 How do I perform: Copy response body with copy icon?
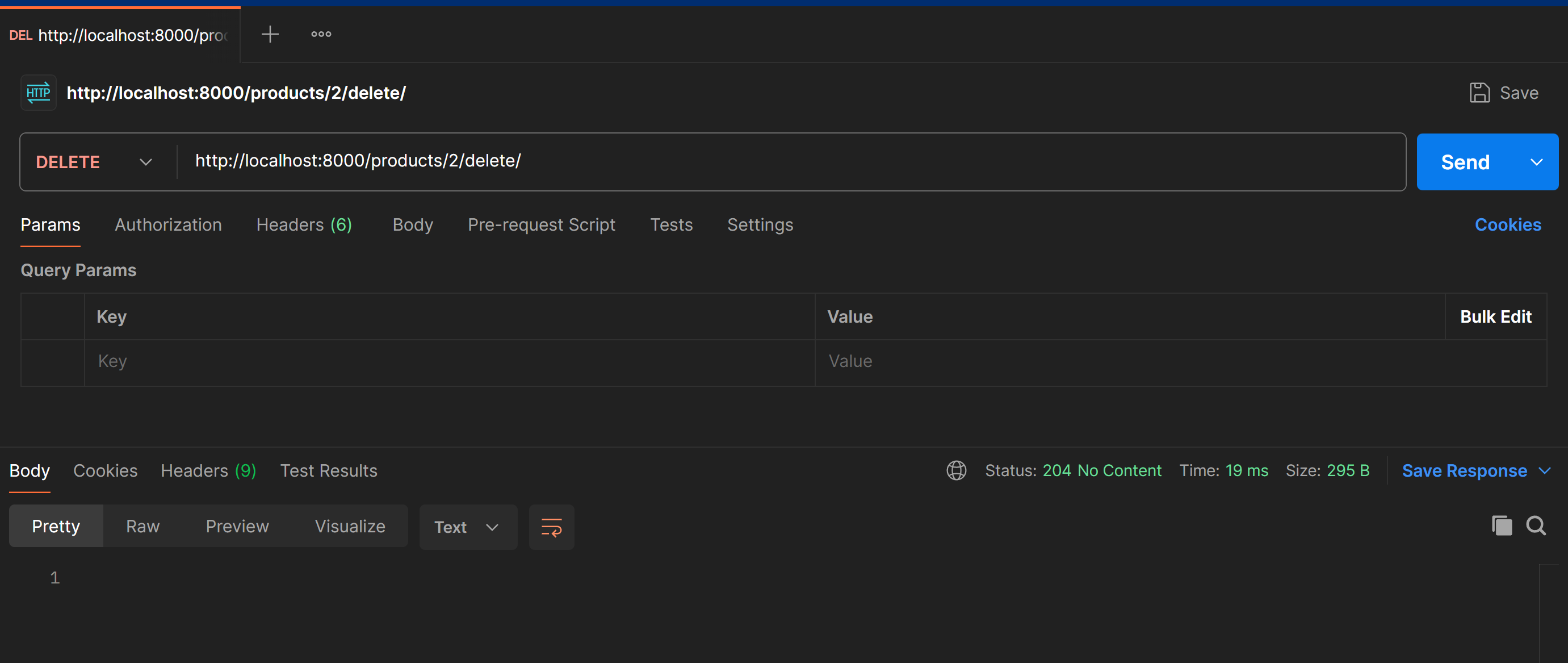[x=1501, y=526]
